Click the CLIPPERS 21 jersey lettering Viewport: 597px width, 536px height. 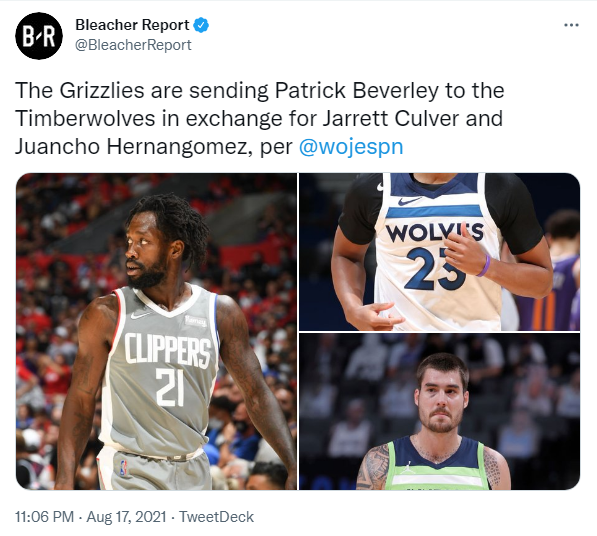pyautogui.click(x=168, y=369)
